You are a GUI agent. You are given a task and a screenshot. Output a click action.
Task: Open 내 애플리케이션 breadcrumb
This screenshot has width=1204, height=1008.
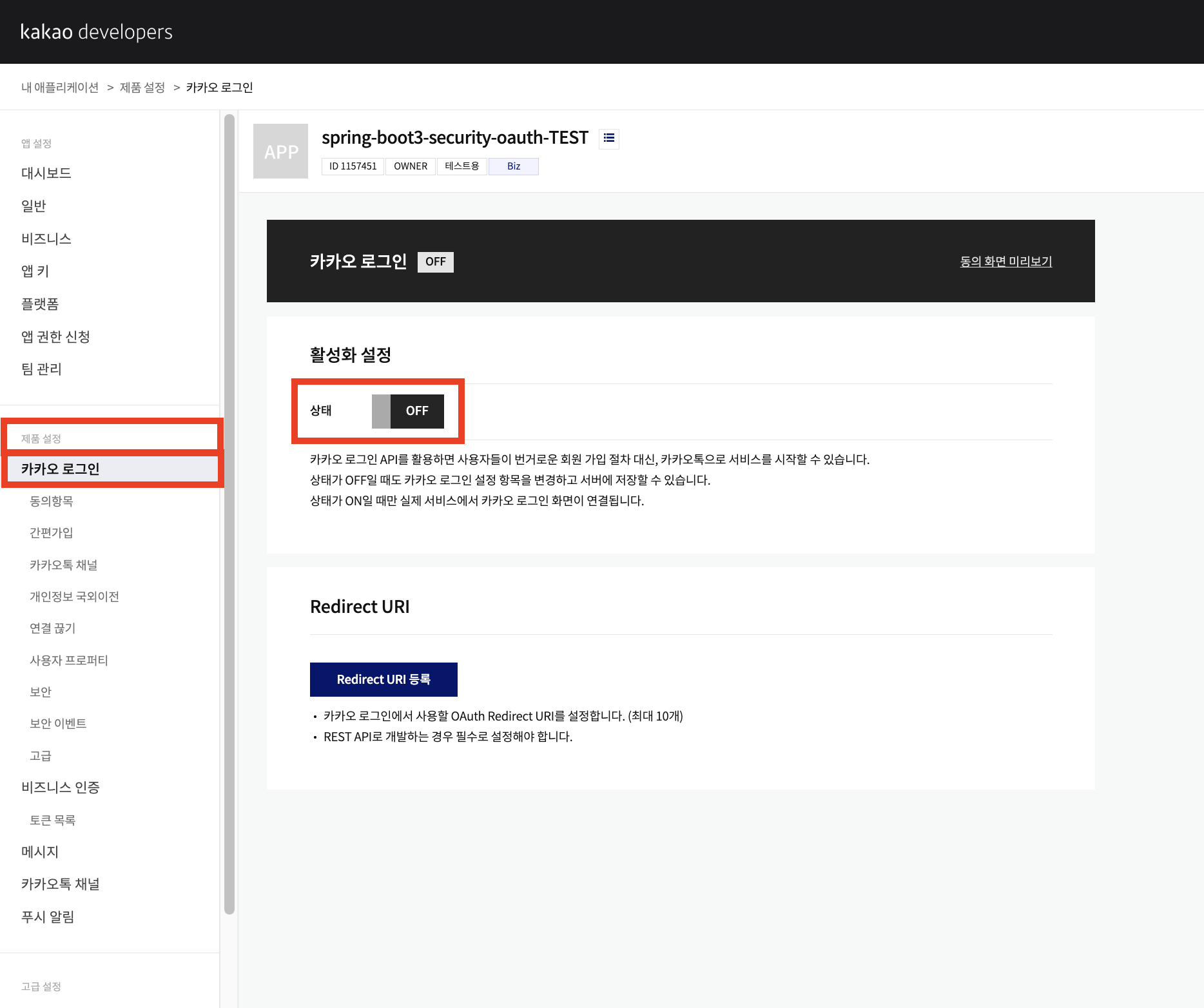(x=60, y=88)
